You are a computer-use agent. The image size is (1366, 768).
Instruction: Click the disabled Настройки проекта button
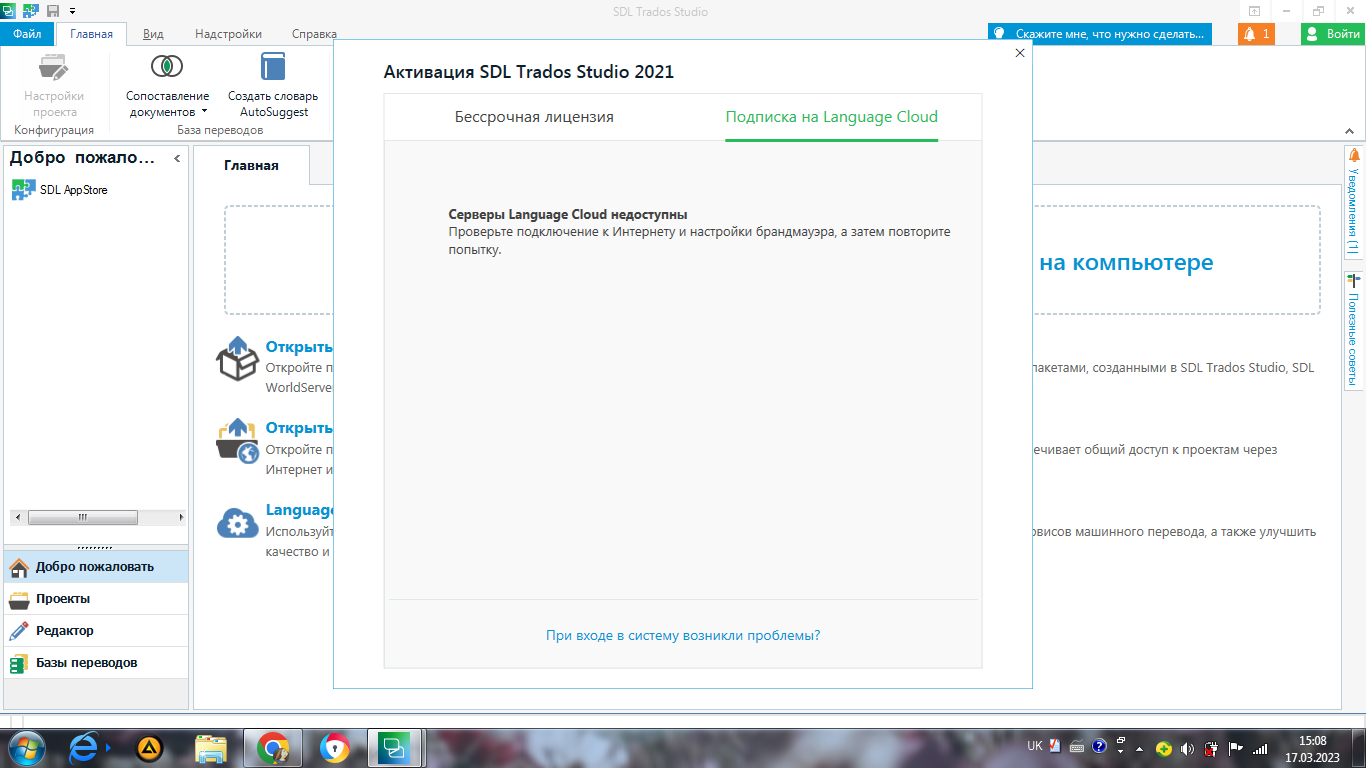coord(54,85)
